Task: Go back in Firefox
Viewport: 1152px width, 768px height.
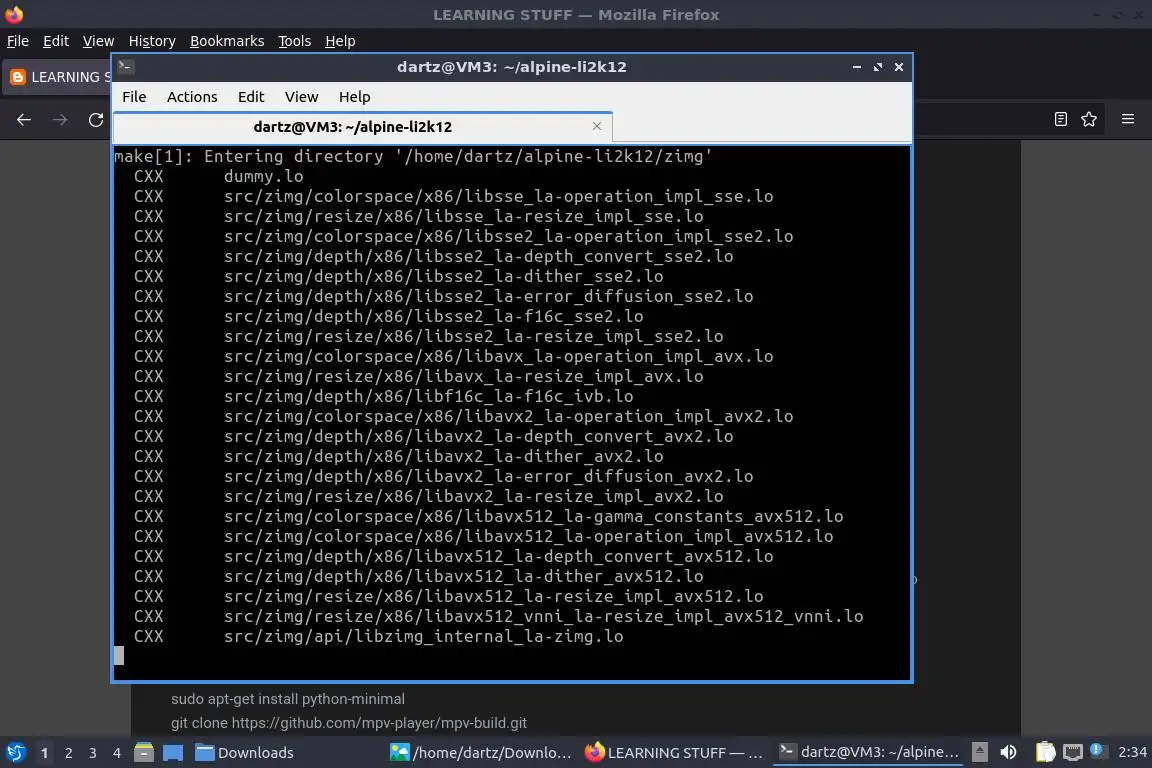Action: click(24, 120)
